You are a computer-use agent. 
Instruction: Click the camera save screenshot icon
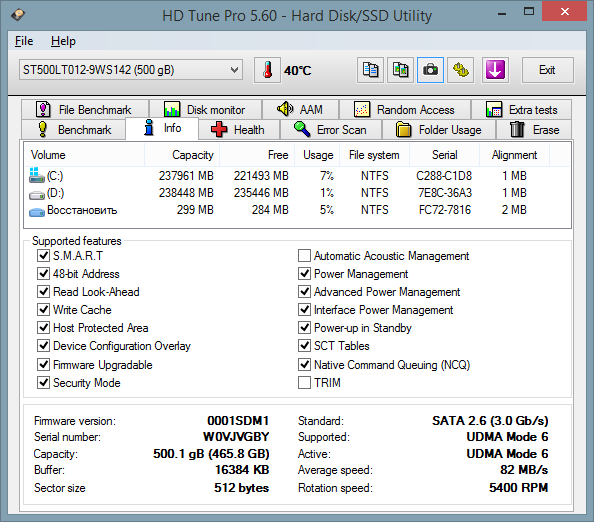430,70
